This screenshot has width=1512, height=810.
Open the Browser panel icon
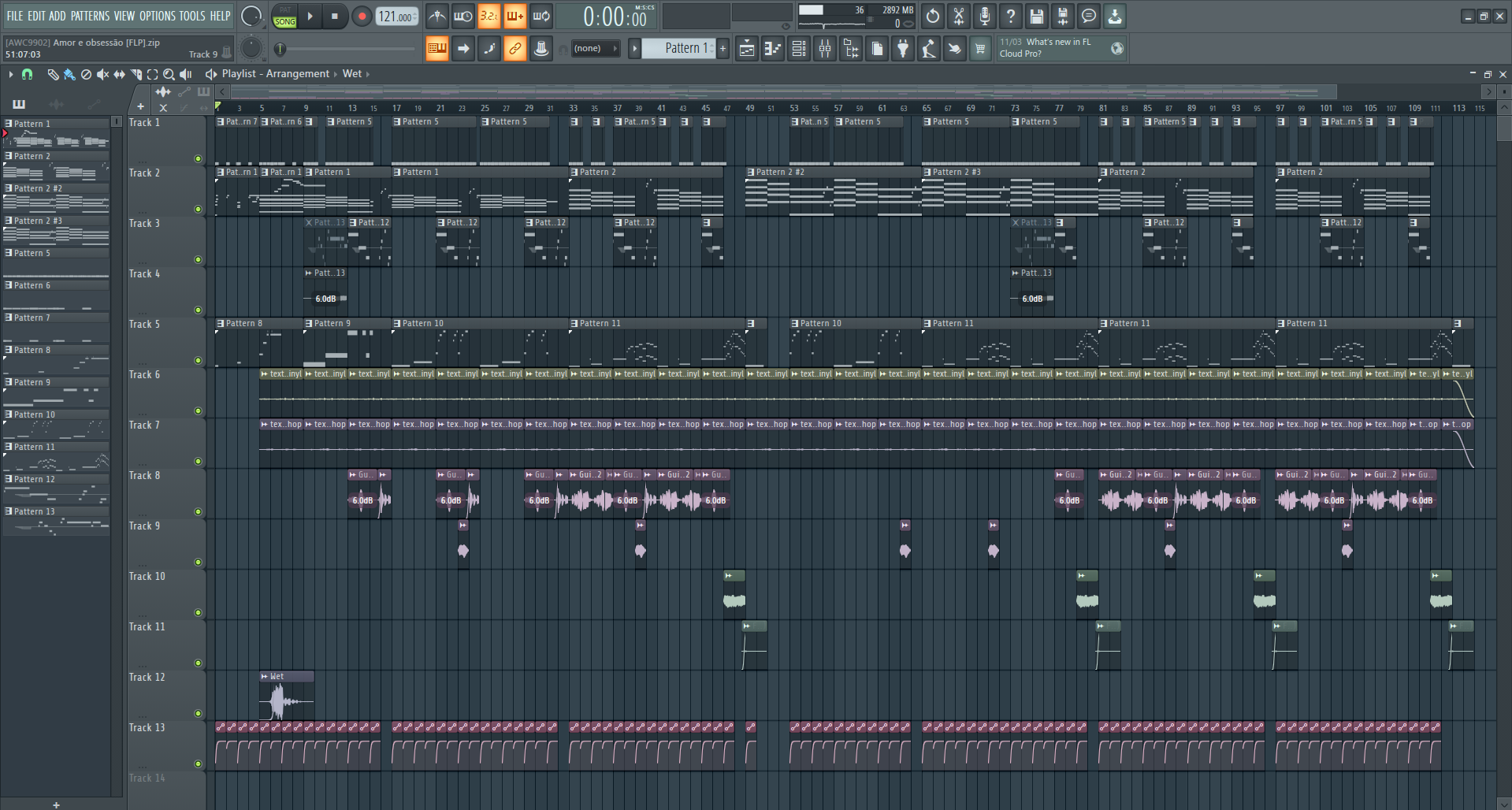pos(851,49)
